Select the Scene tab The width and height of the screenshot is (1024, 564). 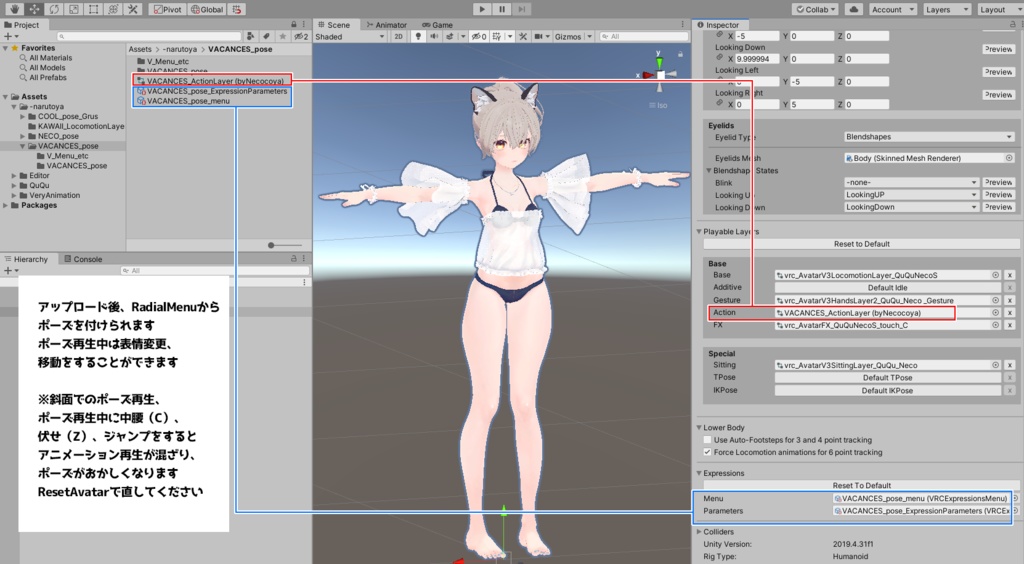334,24
